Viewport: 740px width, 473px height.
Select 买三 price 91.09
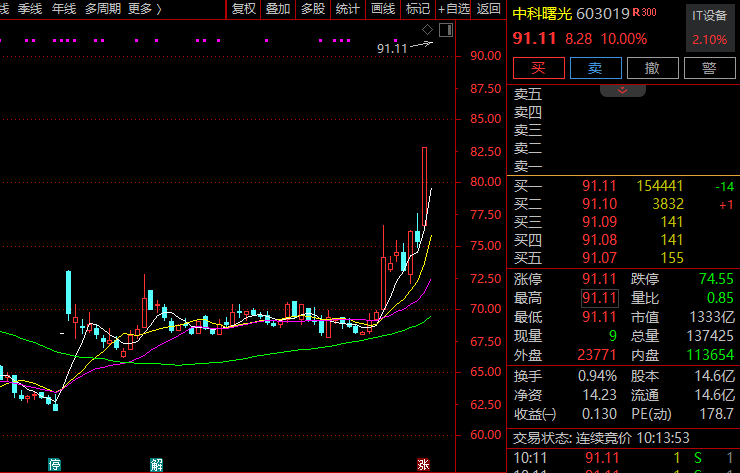[599, 222]
